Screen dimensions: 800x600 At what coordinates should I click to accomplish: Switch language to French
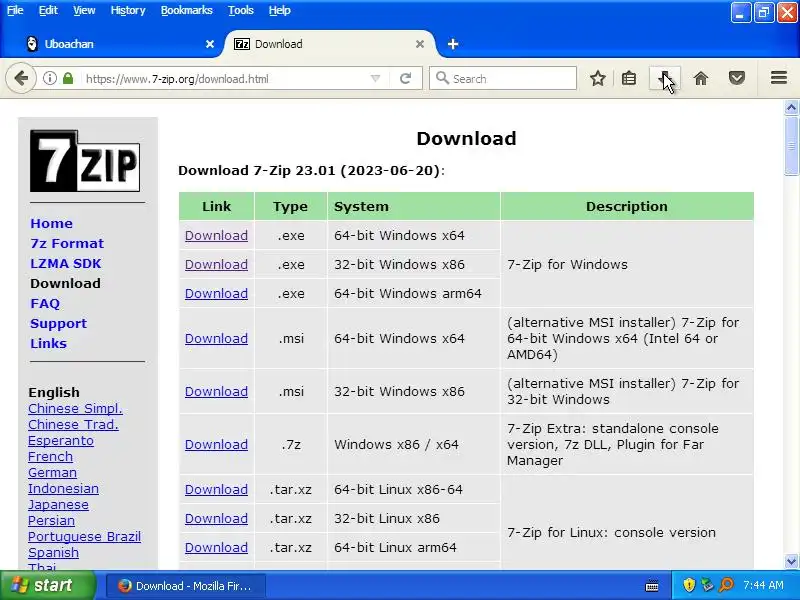coord(51,457)
